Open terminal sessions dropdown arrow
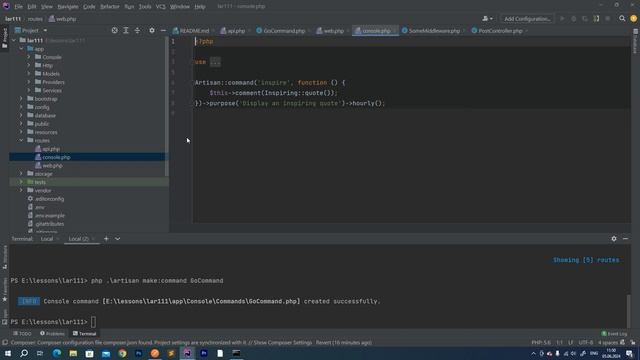 [x=118, y=239]
